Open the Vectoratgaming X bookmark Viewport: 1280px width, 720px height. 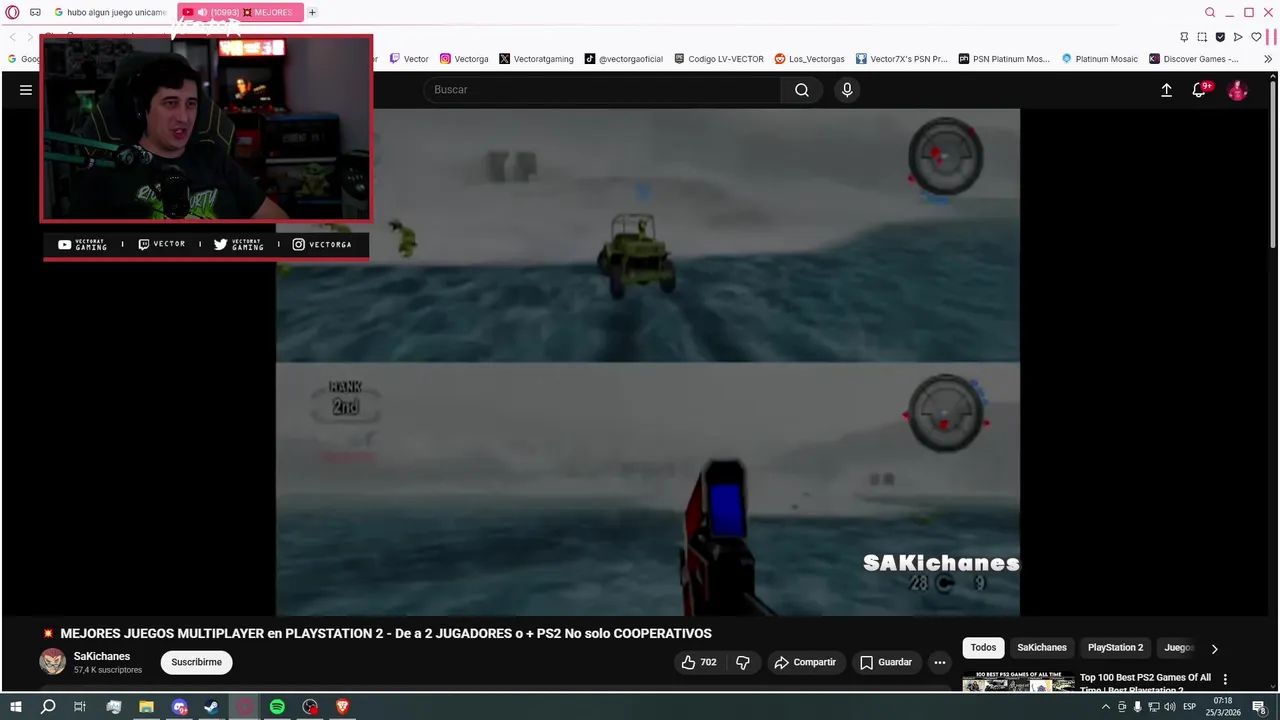click(x=536, y=59)
